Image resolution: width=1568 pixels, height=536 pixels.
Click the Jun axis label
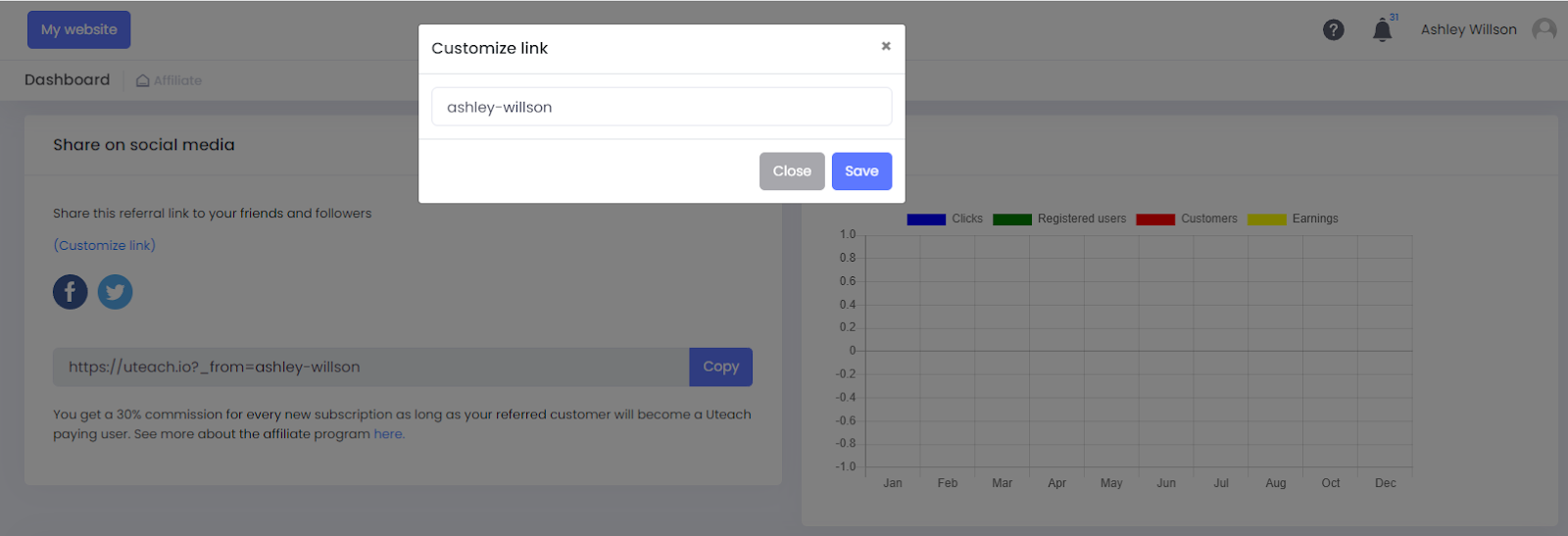(x=1166, y=483)
